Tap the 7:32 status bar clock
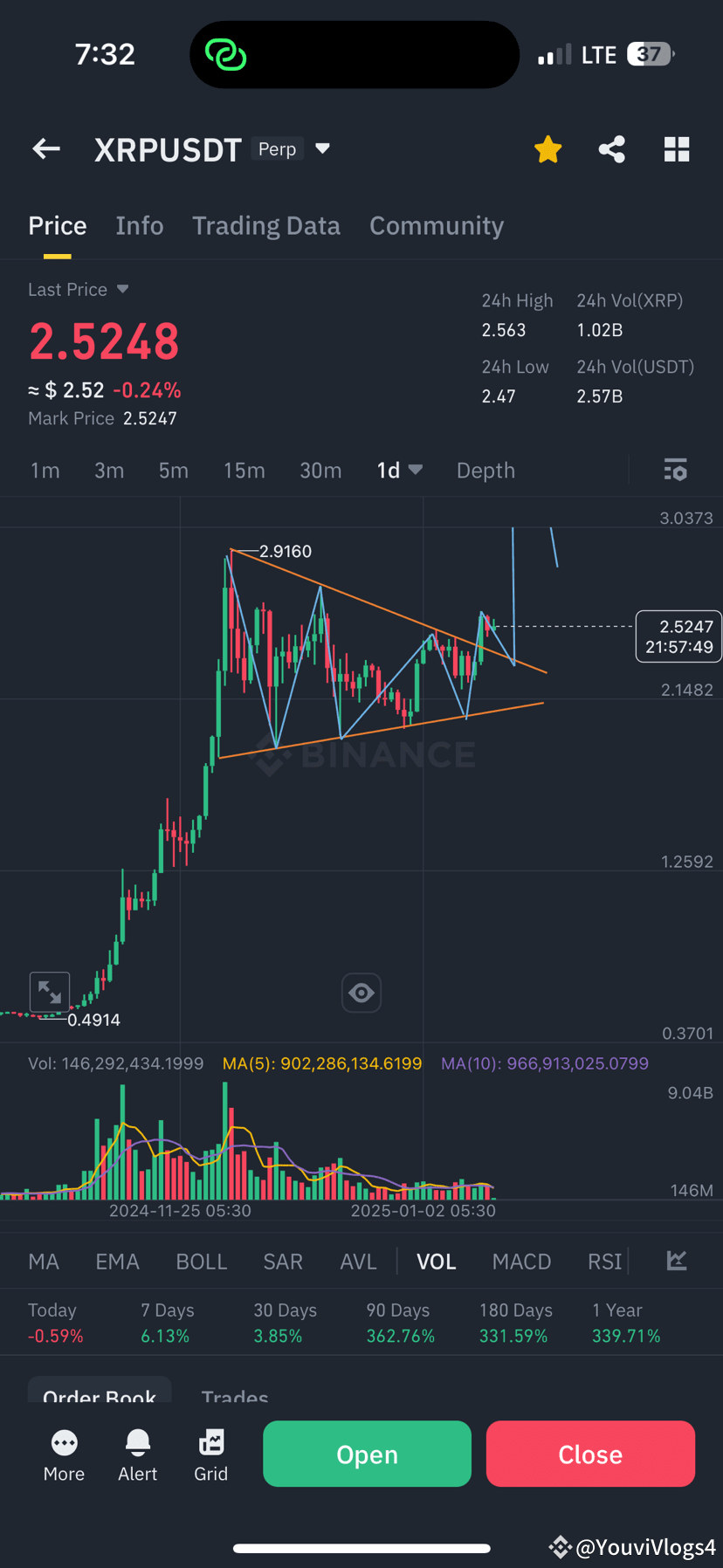Viewport: 723px width, 1568px height. [105, 54]
